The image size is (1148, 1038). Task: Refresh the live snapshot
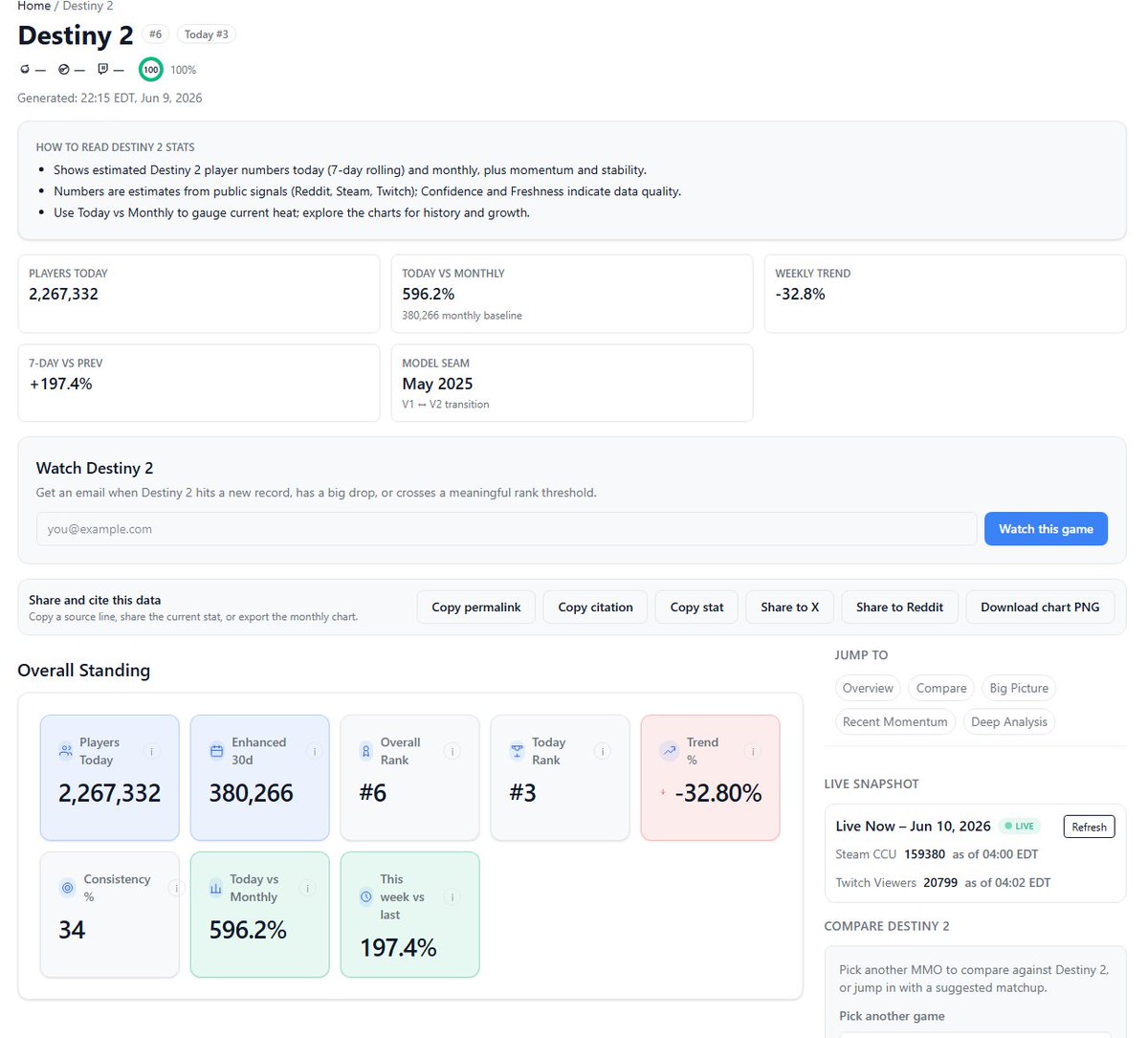tap(1089, 827)
